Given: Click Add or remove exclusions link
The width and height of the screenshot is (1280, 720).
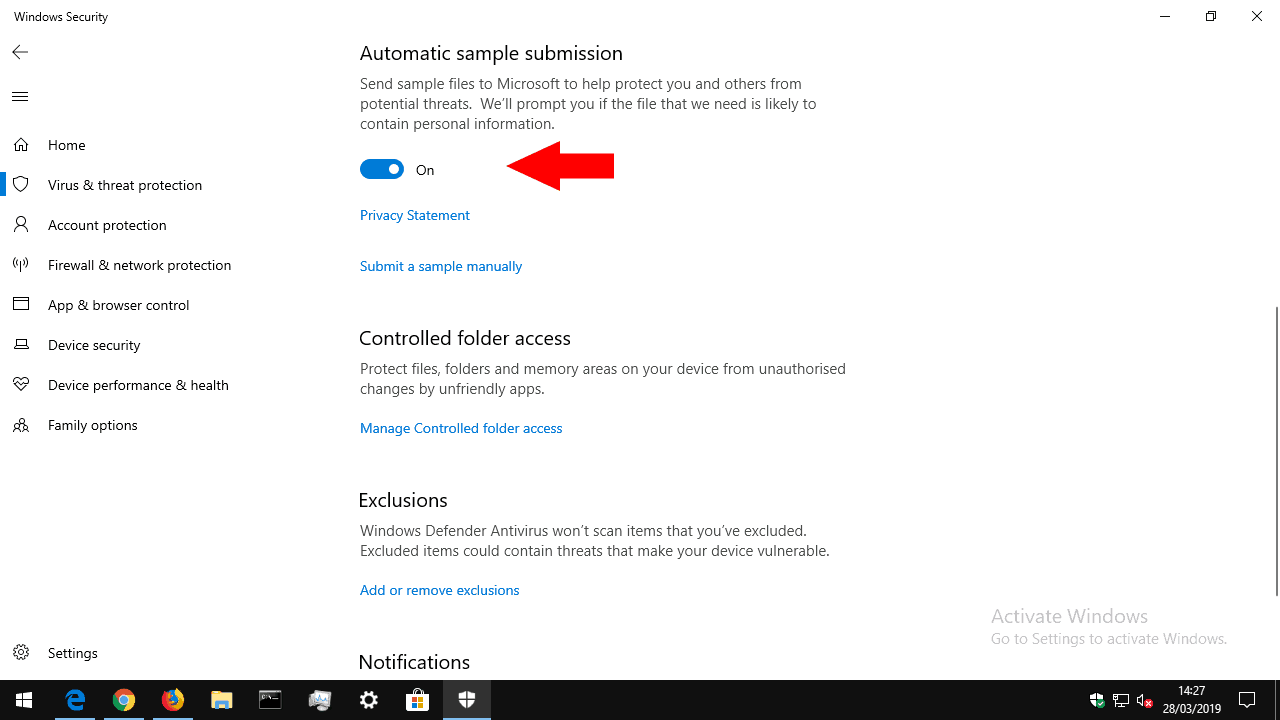Looking at the screenshot, I should coord(440,590).
